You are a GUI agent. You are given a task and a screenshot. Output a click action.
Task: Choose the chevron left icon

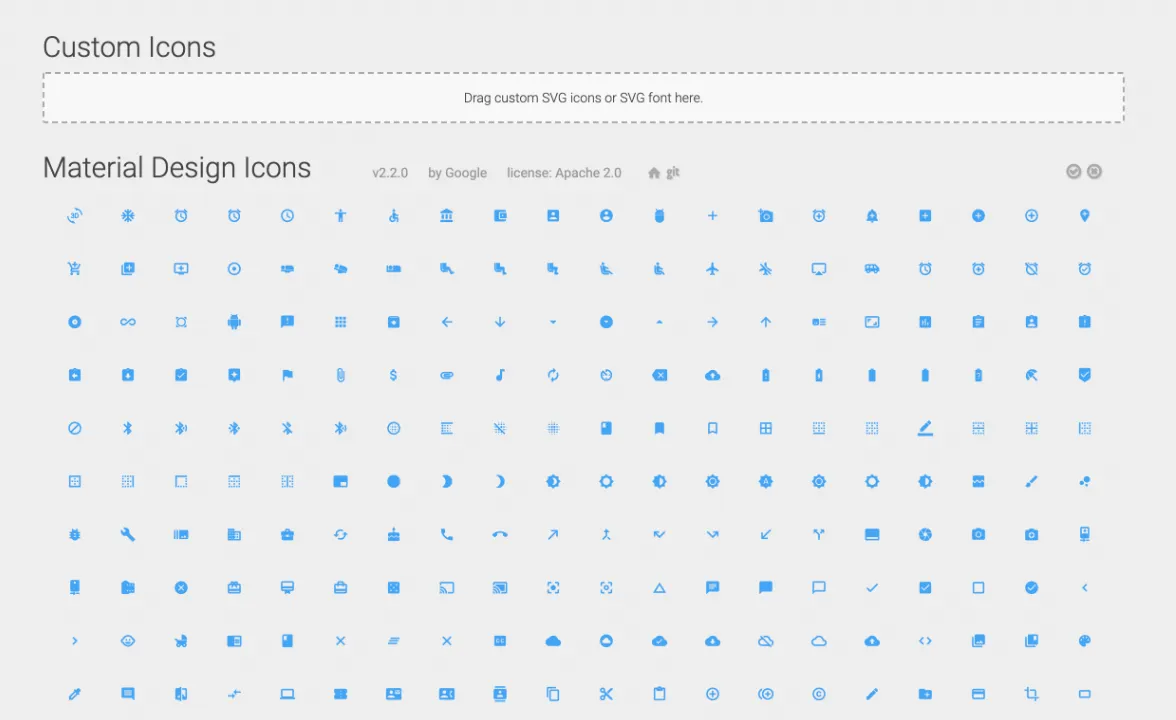pyautogui.click(x=1084, y=587)
